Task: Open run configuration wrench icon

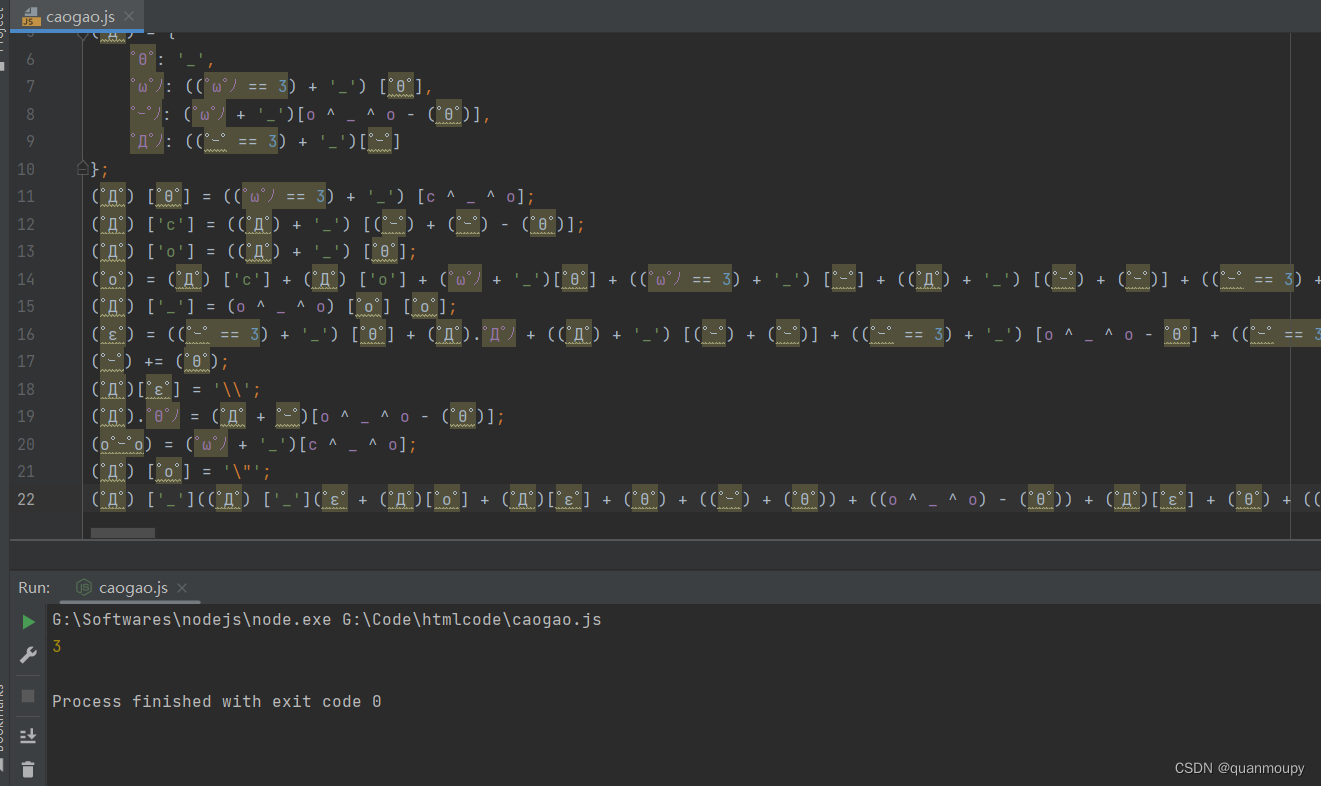Action: (28, 655)
